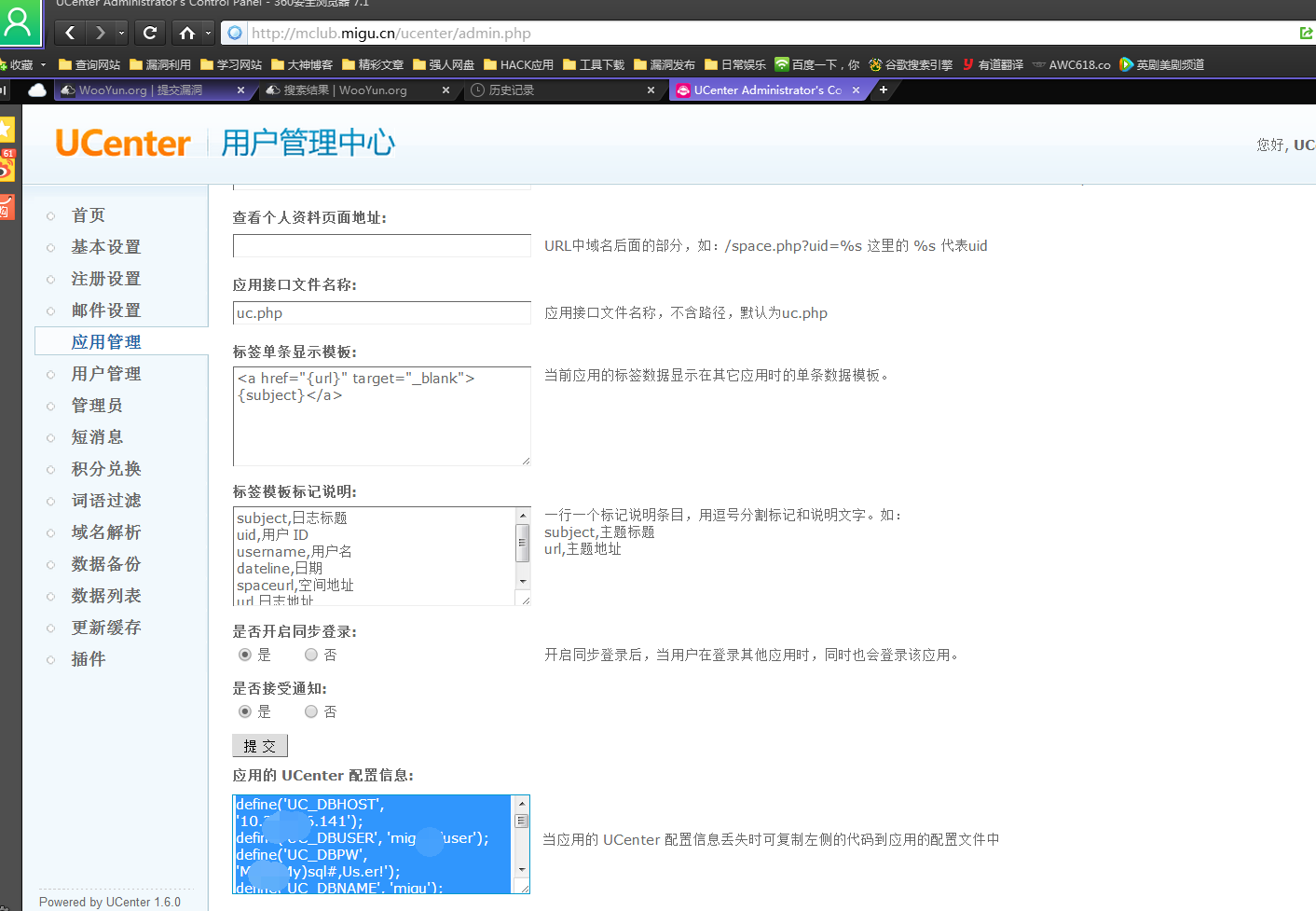Open 强人网盘 bookmark folder

pos(444,64)
